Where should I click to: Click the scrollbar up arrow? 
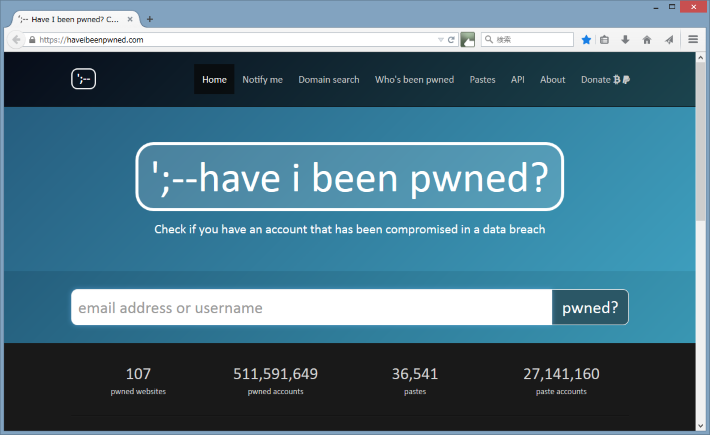[700, 57]
